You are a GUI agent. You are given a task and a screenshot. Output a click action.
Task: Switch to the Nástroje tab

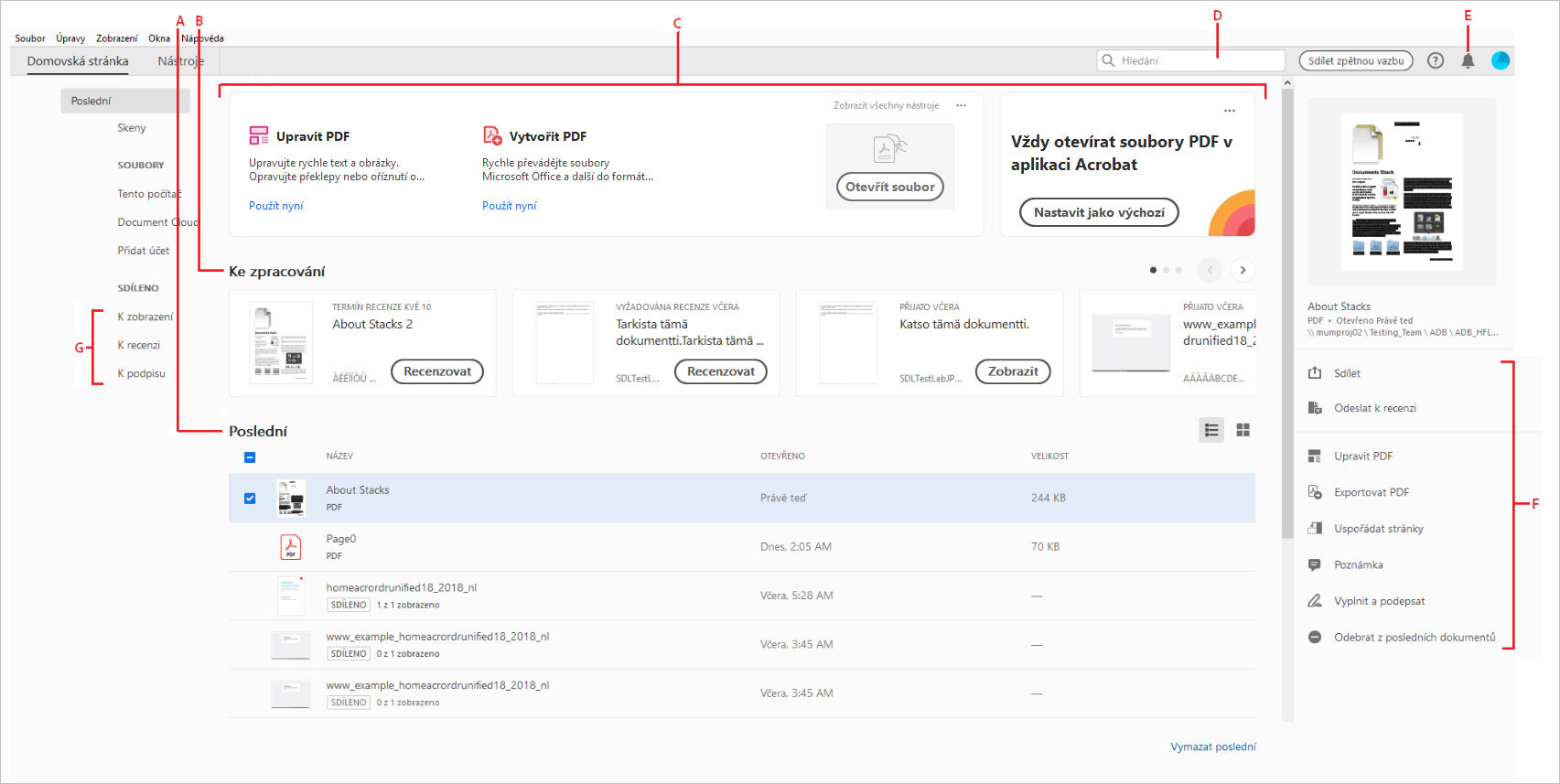click(181, 61)
